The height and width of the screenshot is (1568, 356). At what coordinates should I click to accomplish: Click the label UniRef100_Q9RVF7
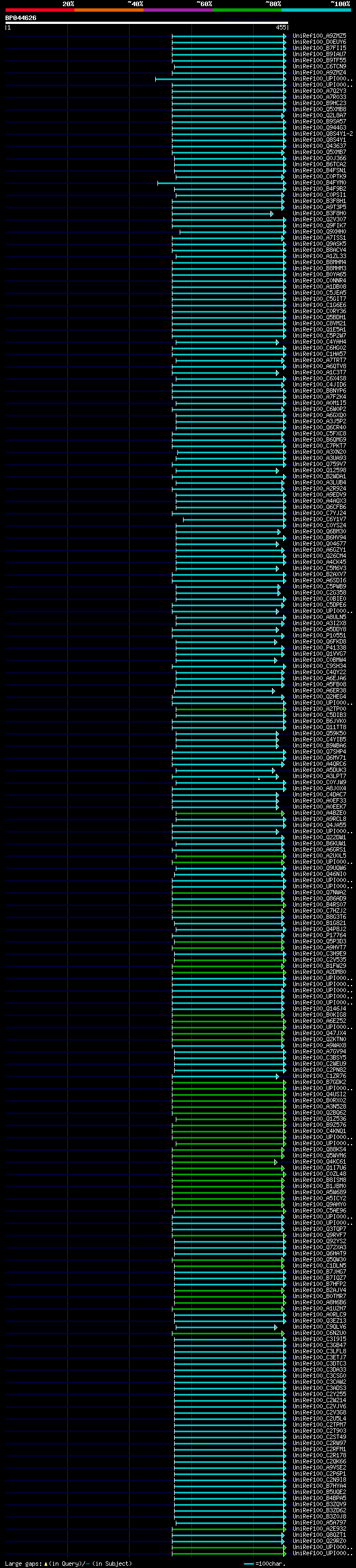coord(319,1235)
